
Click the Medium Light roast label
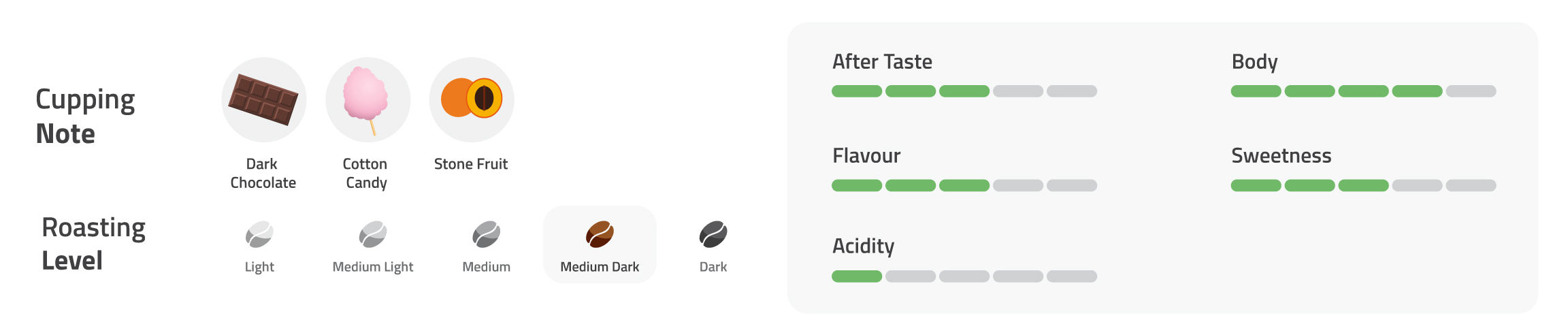click(373, 267)
